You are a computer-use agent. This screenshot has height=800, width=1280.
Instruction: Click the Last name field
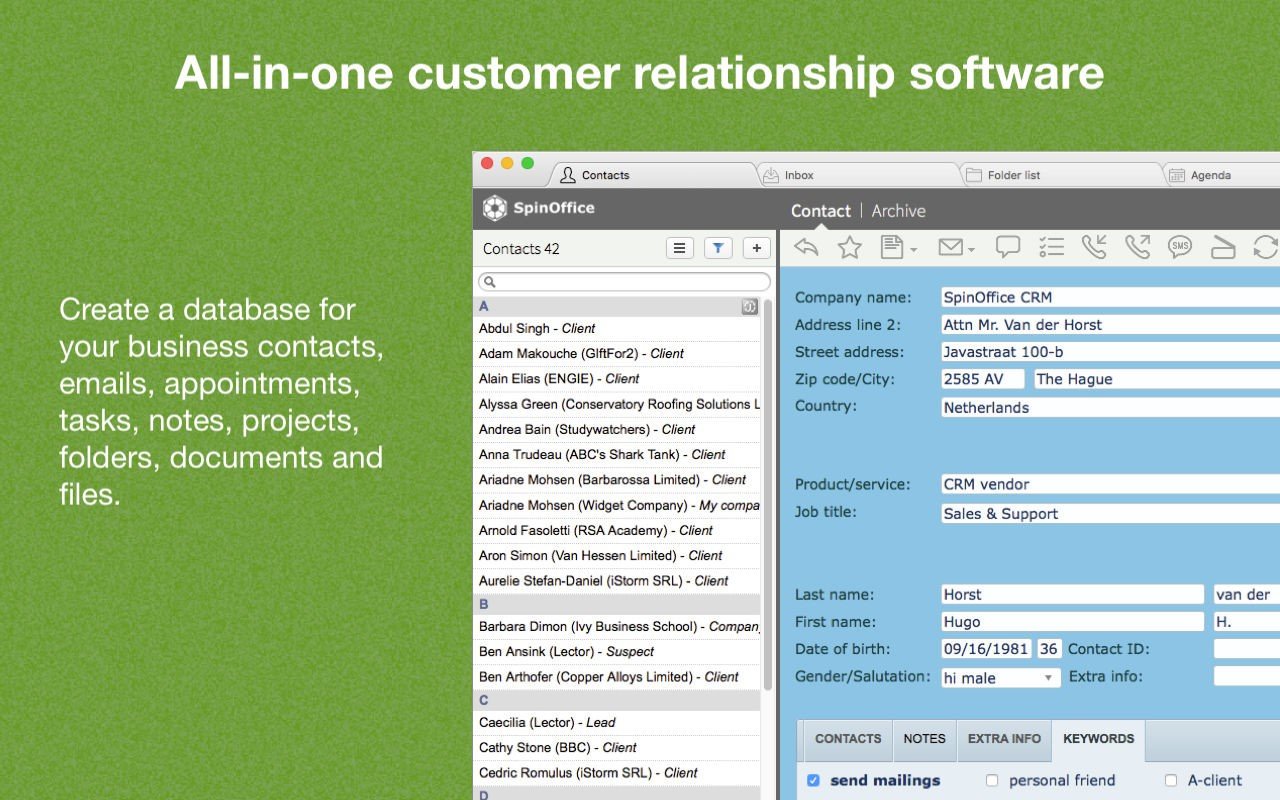point(1072,595)
